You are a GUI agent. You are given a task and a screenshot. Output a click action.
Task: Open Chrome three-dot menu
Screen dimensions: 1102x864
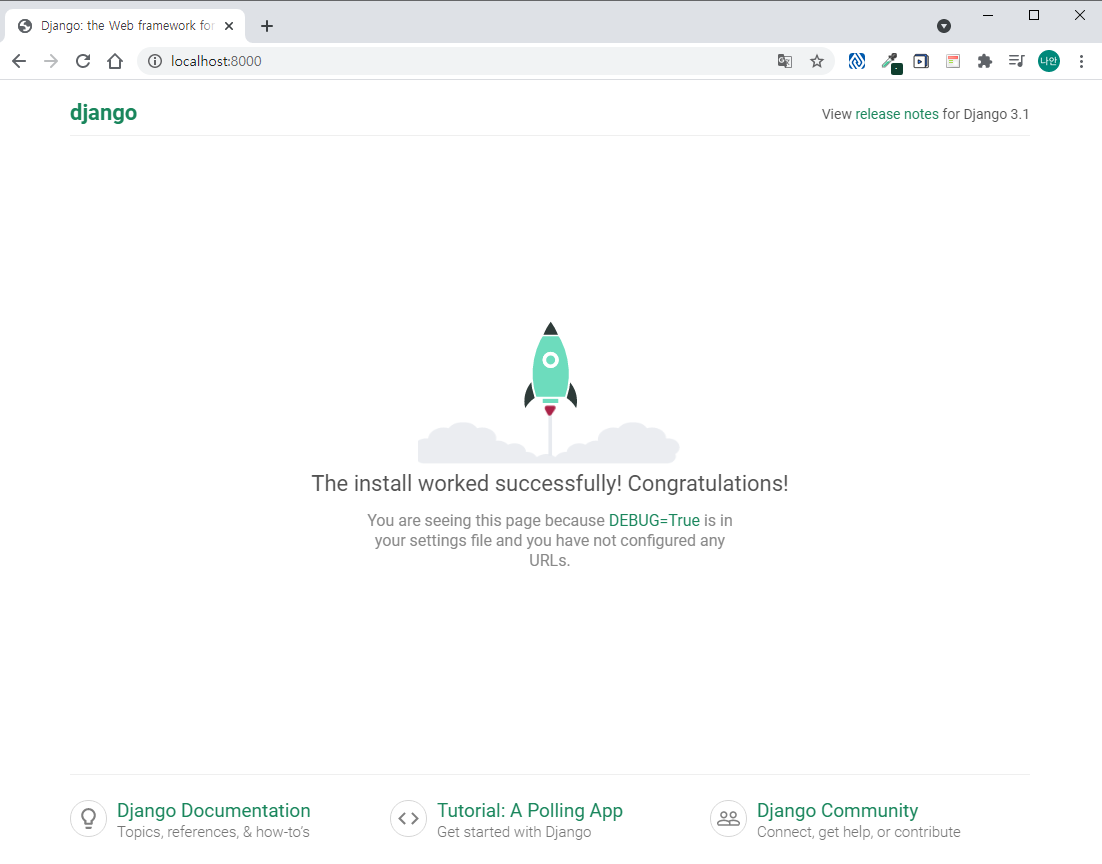point(1082,61)
